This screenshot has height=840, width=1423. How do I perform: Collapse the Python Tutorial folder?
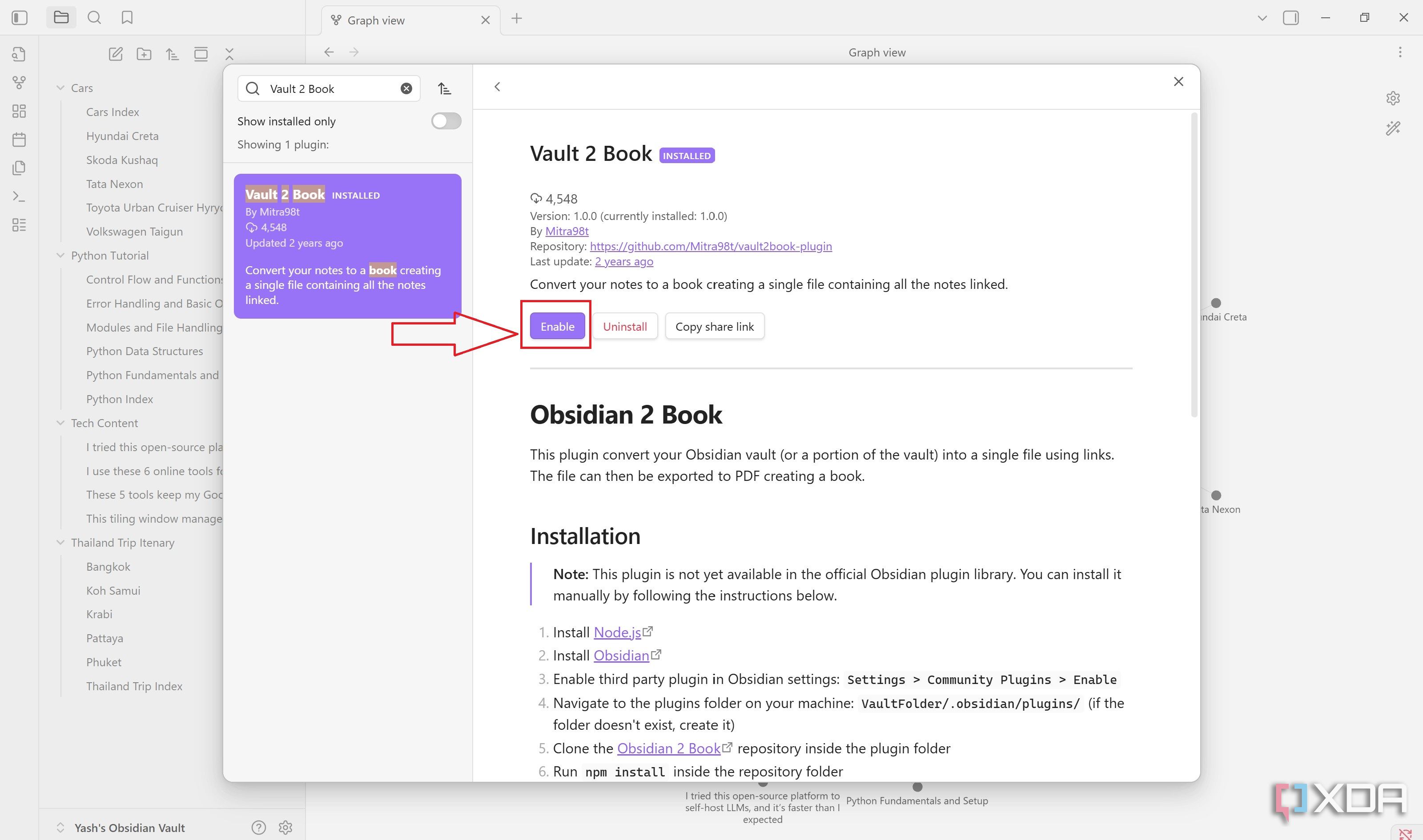point(60,255)
